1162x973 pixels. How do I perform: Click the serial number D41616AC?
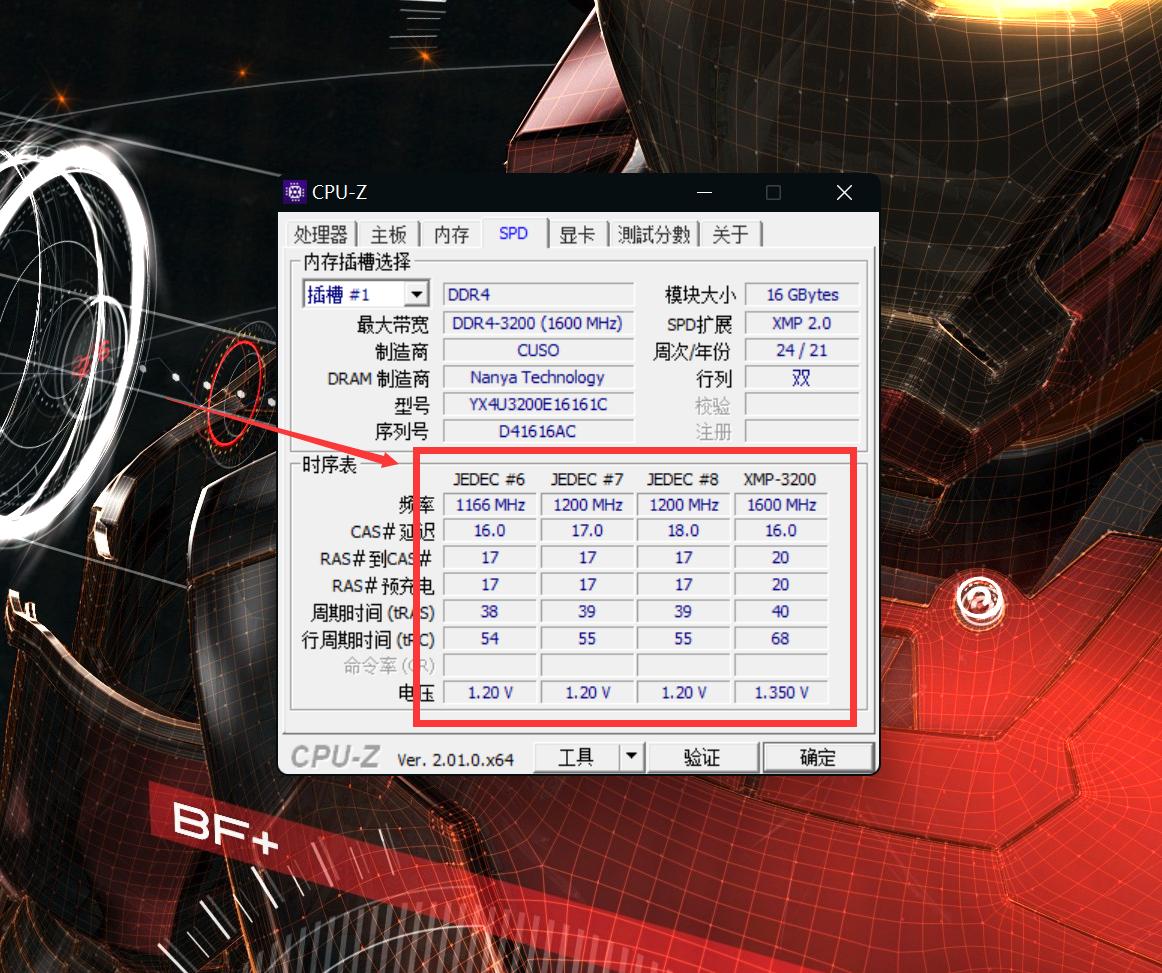(x=538, y=431)
